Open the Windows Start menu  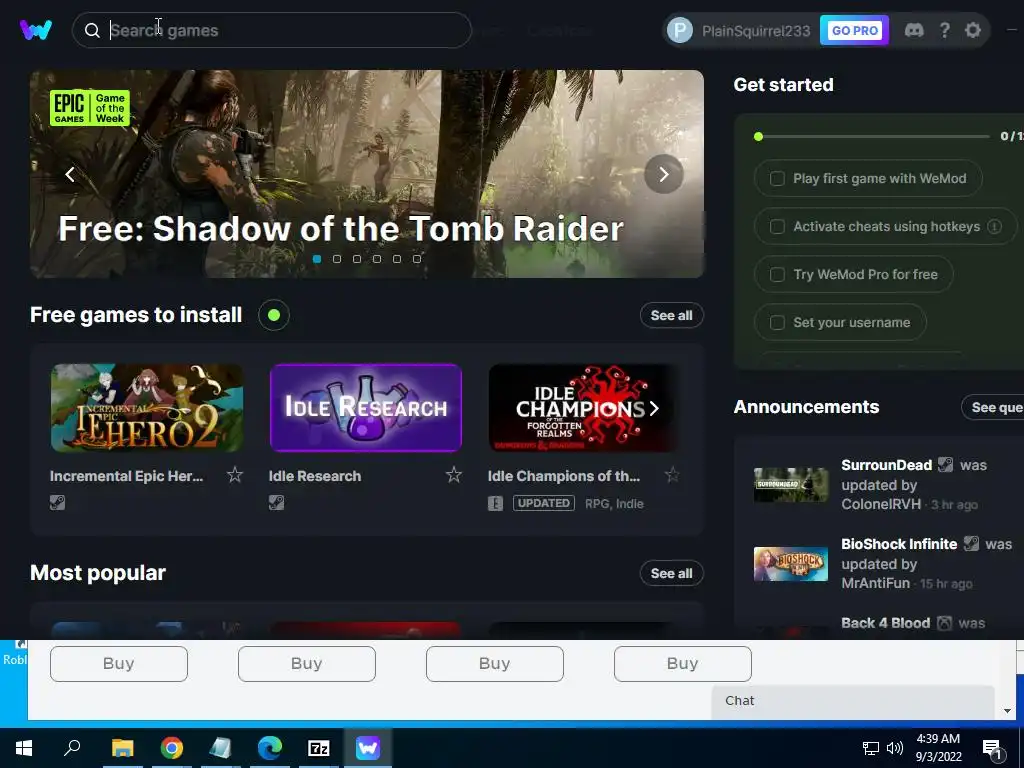tap(24, 748)
